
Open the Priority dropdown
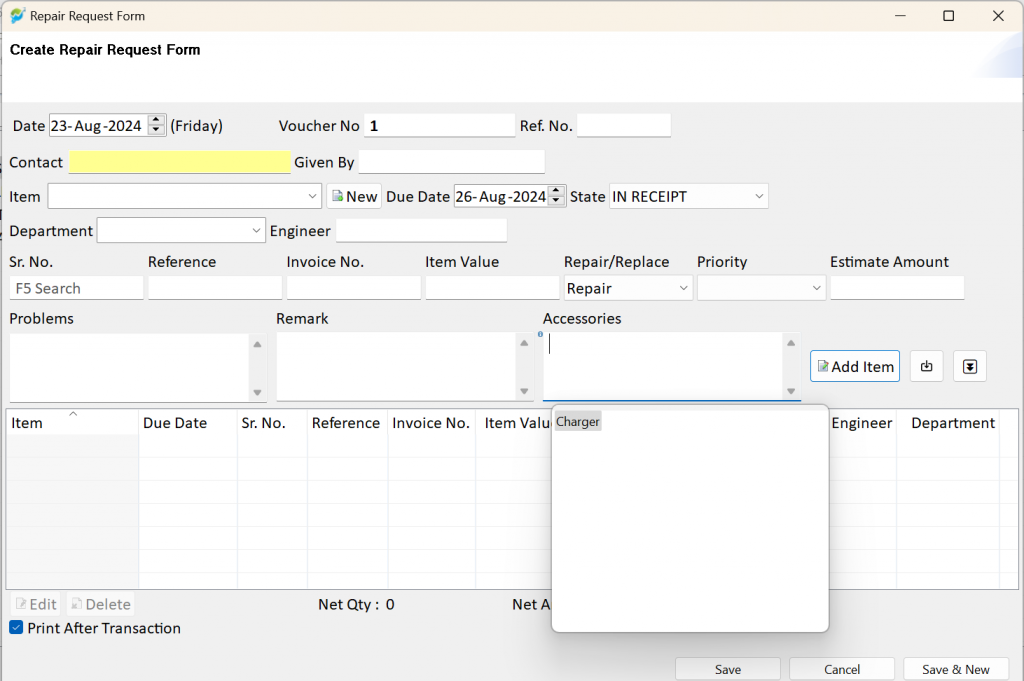[x=816, y=288]
